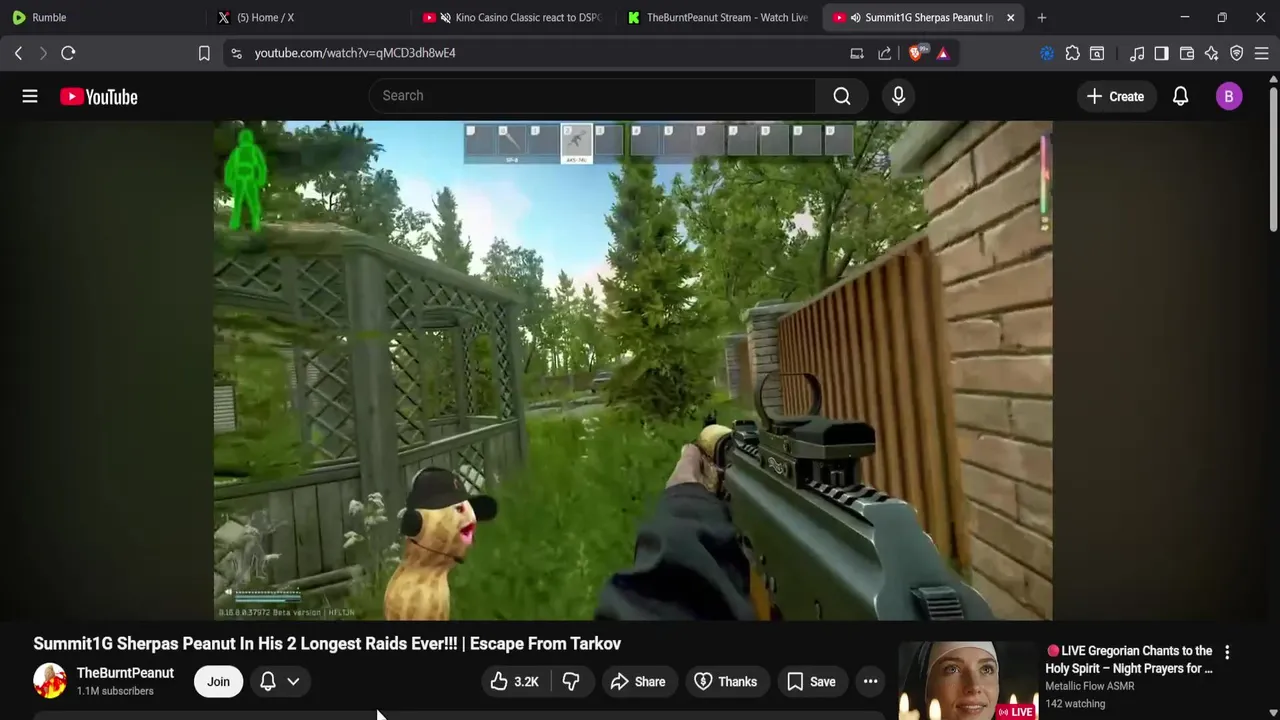Image resolution: width=1280 pixels, height=720 pixels.
Task: Install app icon in address bar
Action: click(x=857, y=53)
